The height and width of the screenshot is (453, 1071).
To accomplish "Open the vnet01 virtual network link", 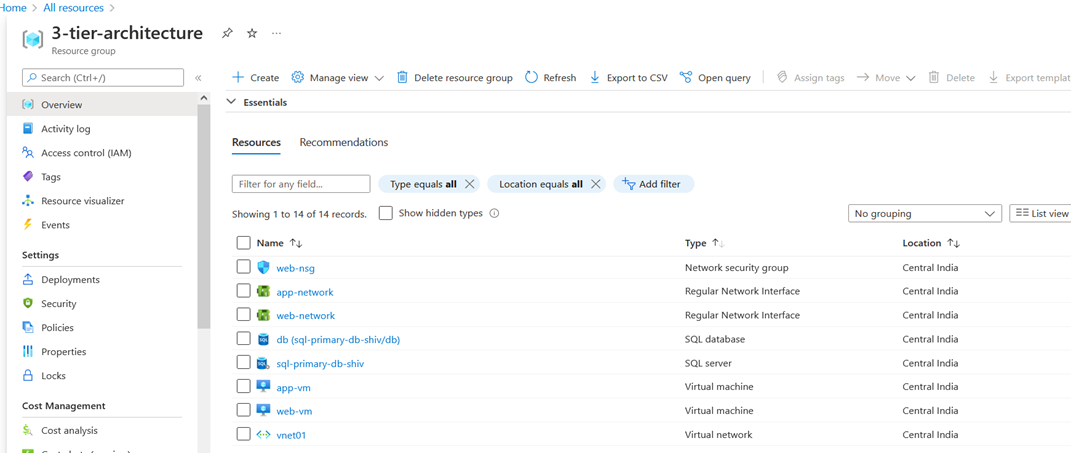I will (x=290, y=435).
